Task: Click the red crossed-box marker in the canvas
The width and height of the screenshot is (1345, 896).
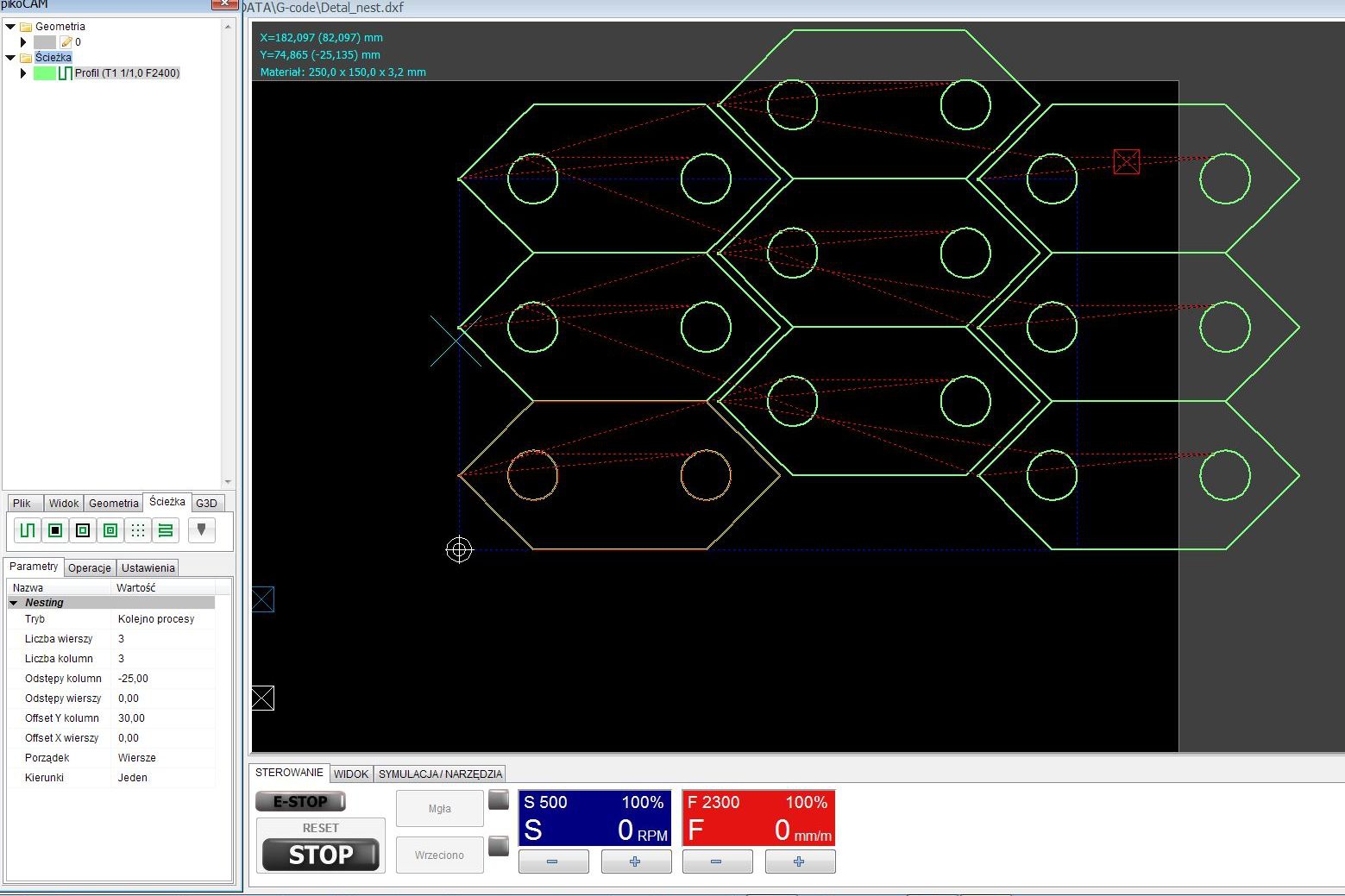Action: point(1127,161)
